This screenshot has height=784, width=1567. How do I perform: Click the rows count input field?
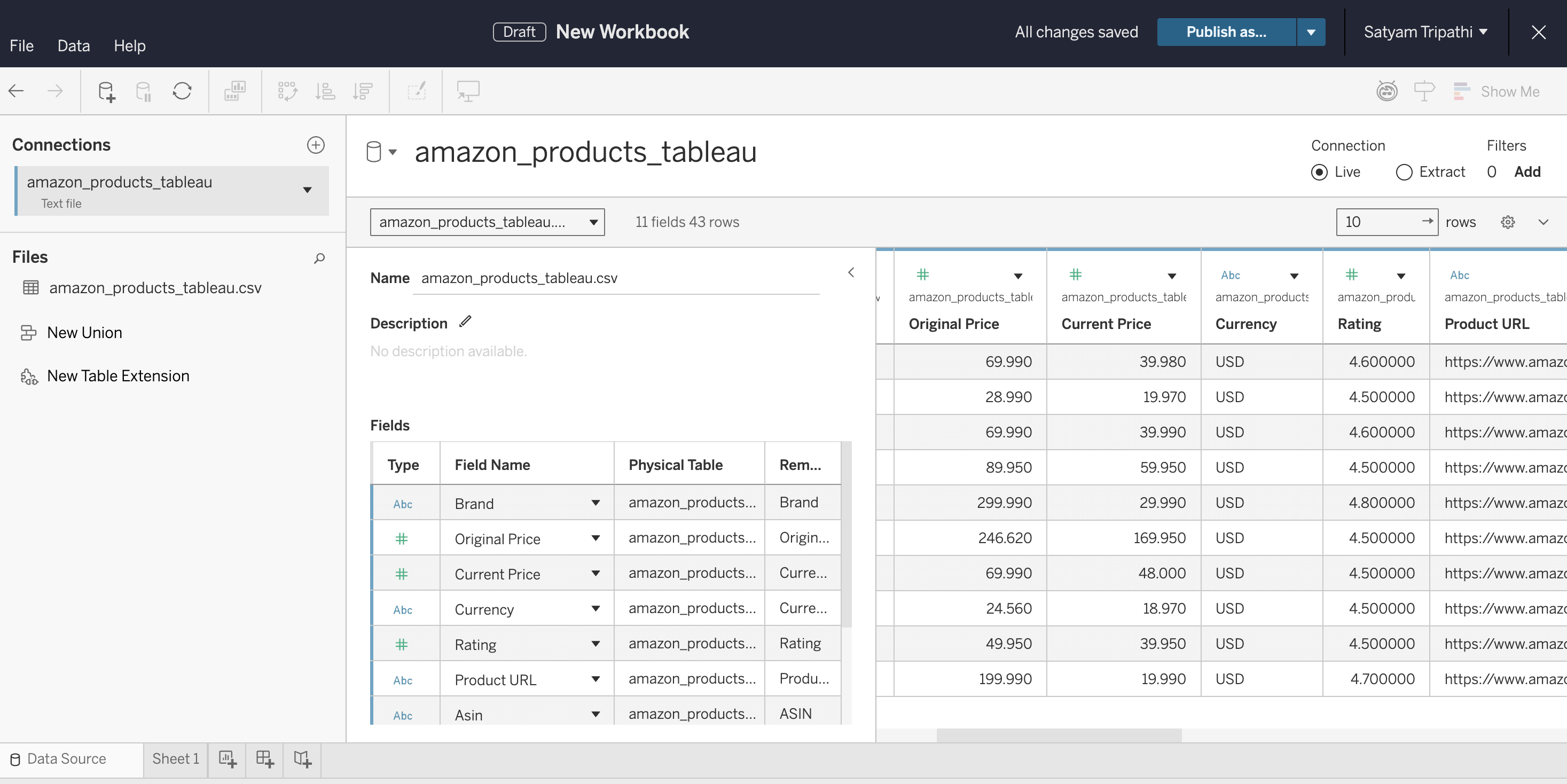point(1378,222)
